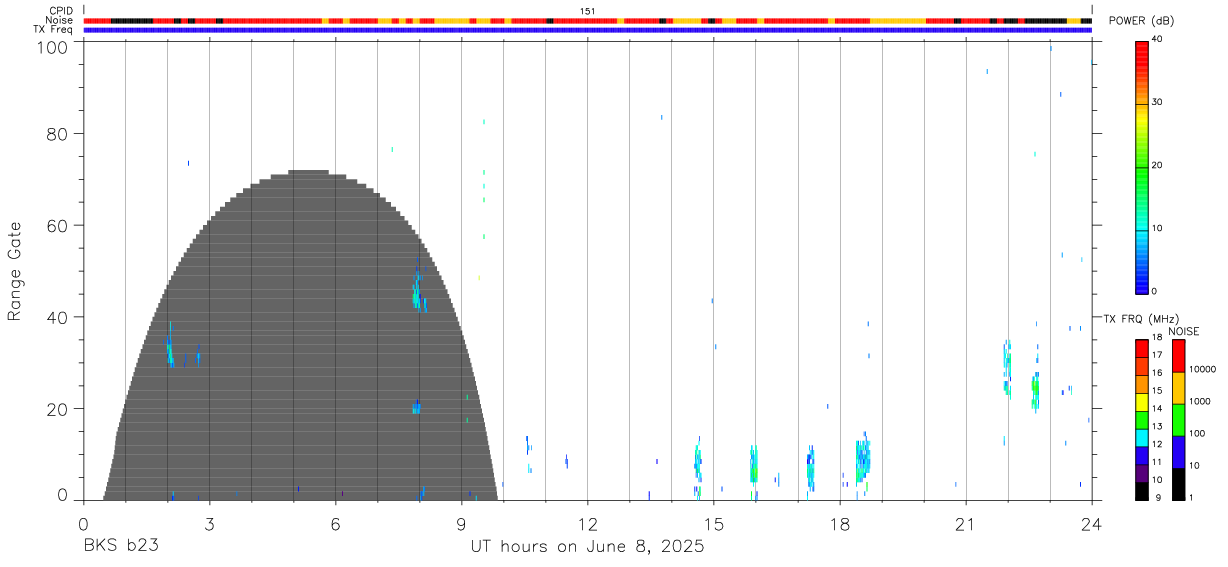Click the echo cluster near 22 UT gate 30
The image size is (1228, 567).
(1007, 367)
